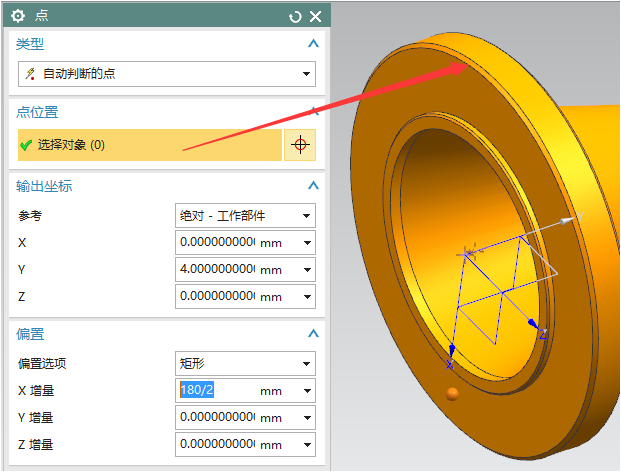Click the green checkmark select object row
The height and width of the screenshot is (472, 621).
(149, 145)
